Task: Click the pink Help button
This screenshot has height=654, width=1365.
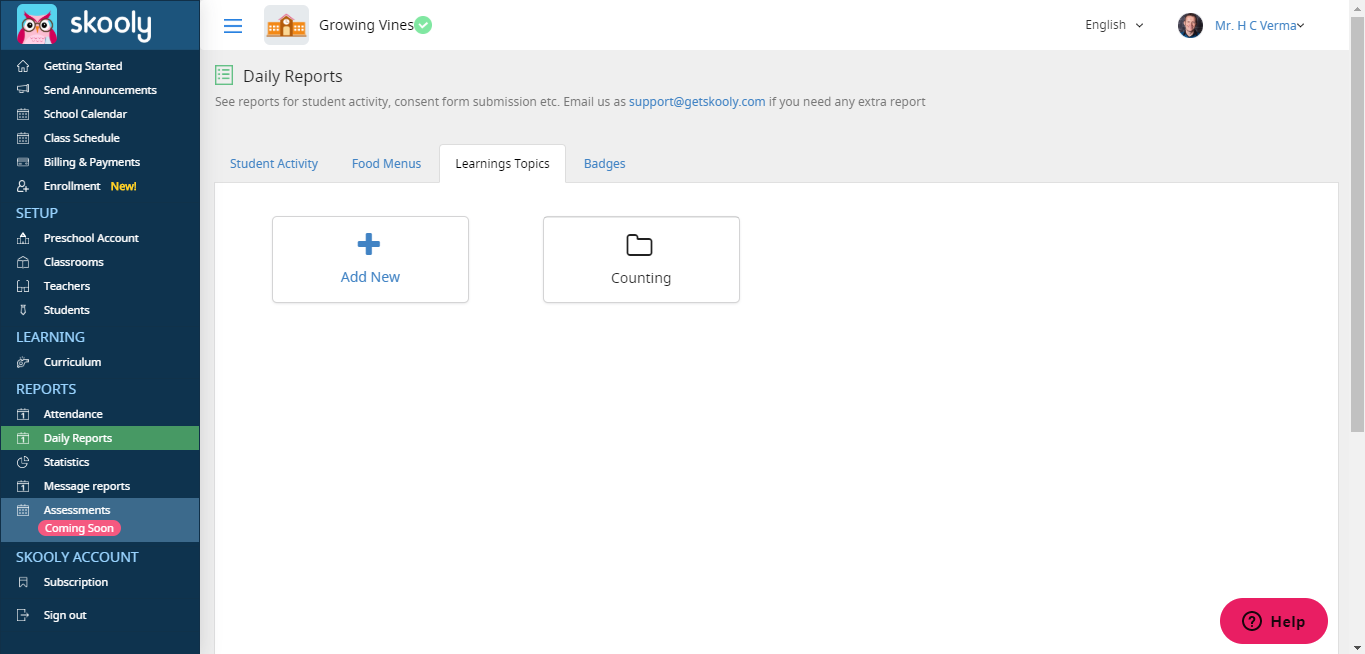Action: (x=1274, y=621)
